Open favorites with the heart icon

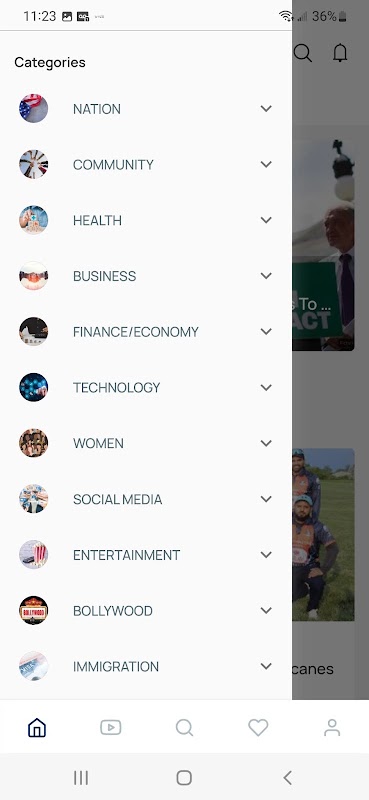click(x=258, y=727)
